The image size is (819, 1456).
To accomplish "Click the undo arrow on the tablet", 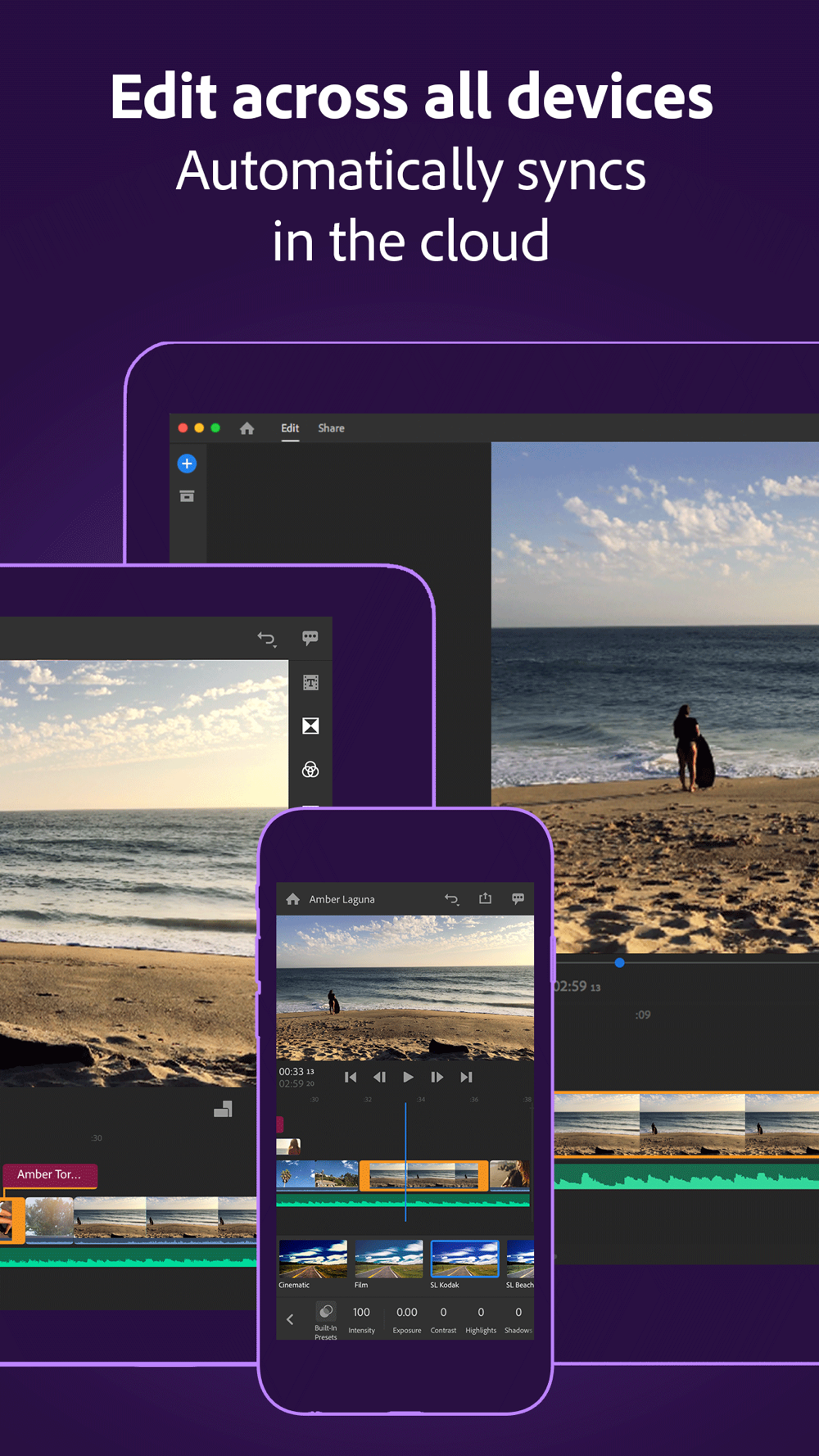I will tap(267, 639).
